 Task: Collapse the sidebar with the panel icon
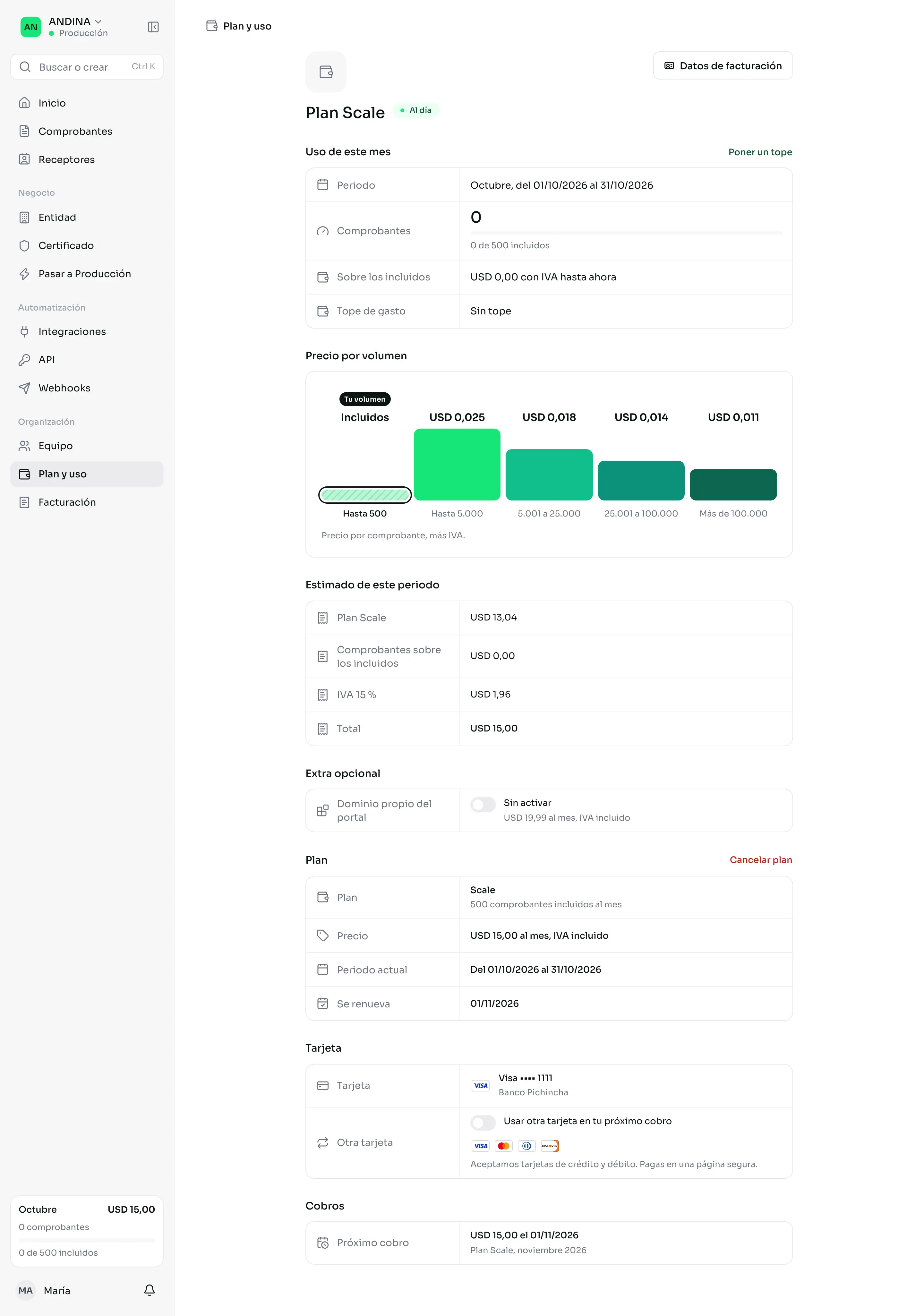pos(153,27)
